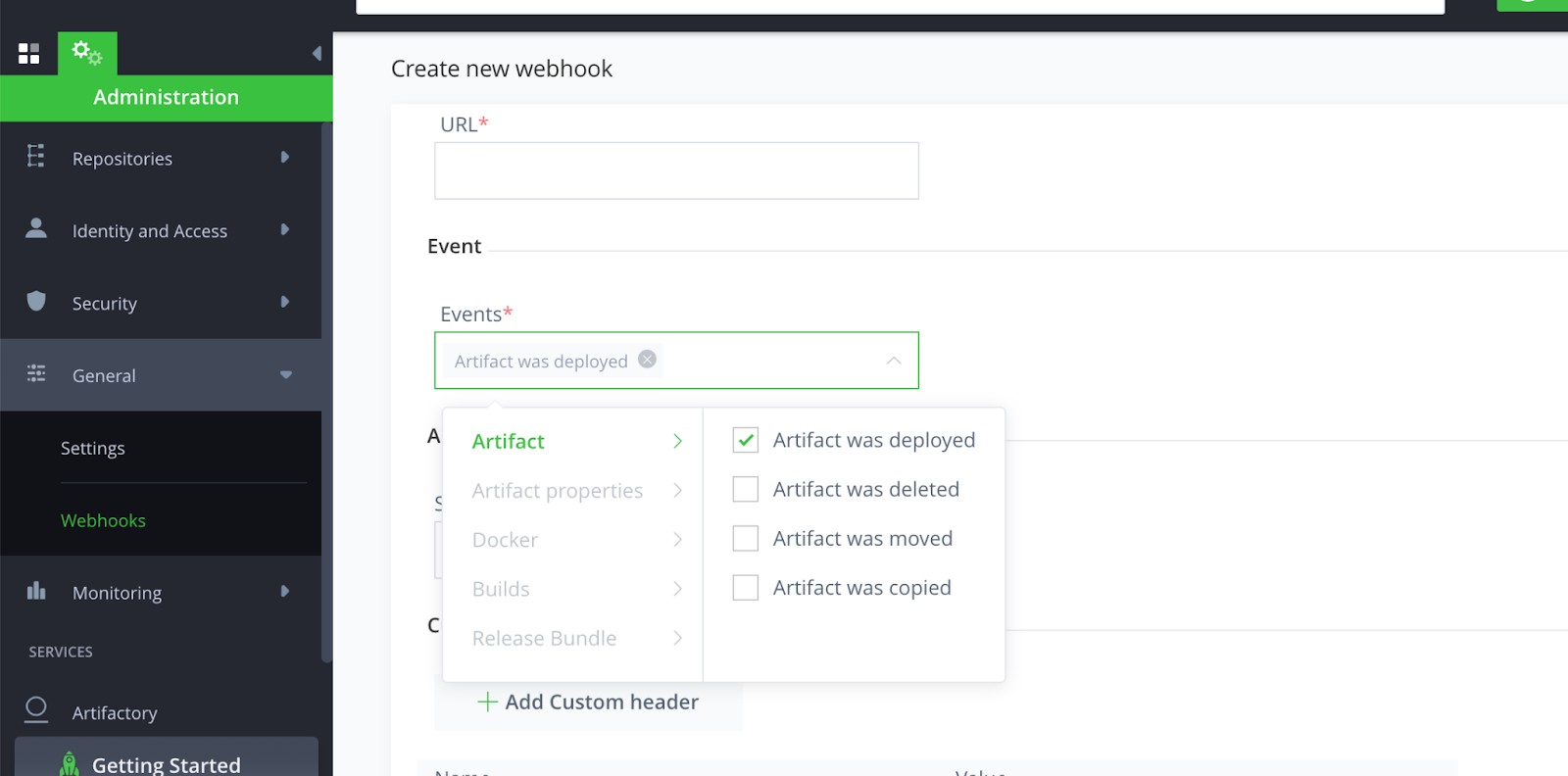Click the Administration gear icon

[x=86, y=52]
